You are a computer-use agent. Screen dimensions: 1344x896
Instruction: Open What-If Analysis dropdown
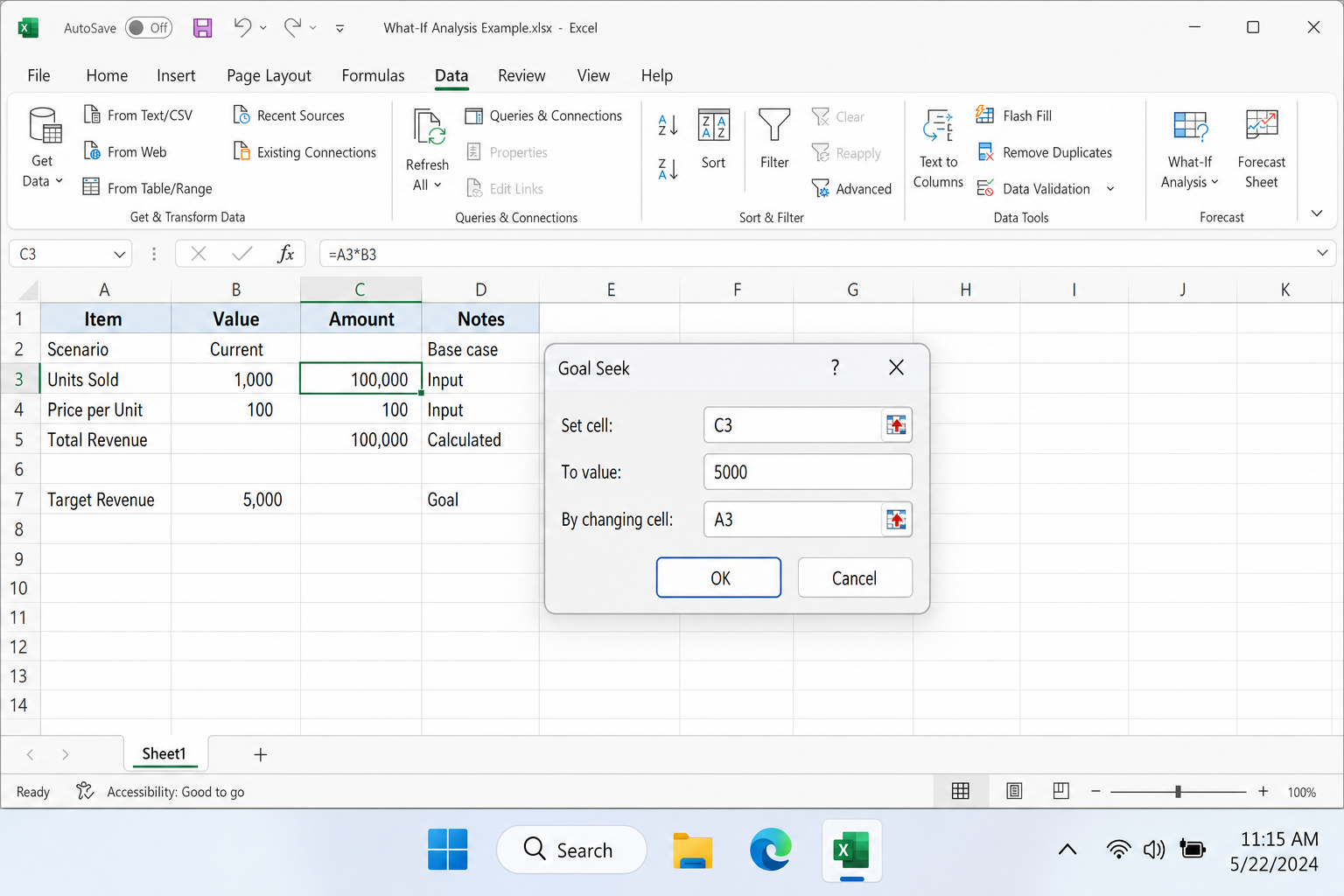(1190, 149)
